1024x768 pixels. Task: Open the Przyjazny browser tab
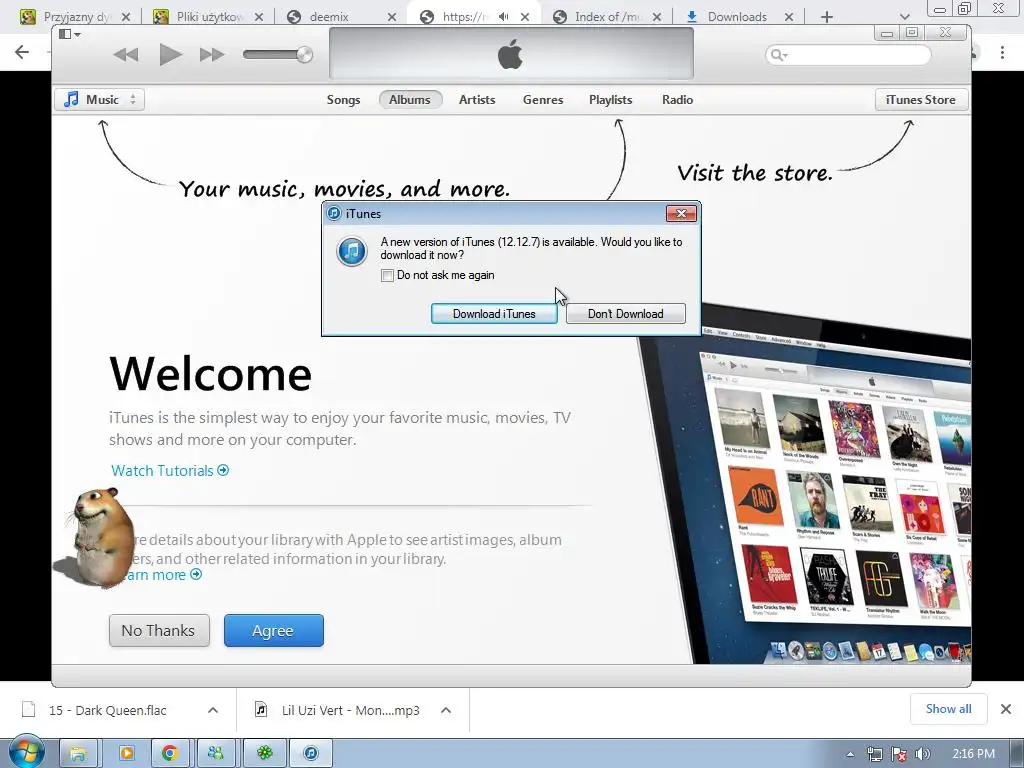tap(74, 17)
